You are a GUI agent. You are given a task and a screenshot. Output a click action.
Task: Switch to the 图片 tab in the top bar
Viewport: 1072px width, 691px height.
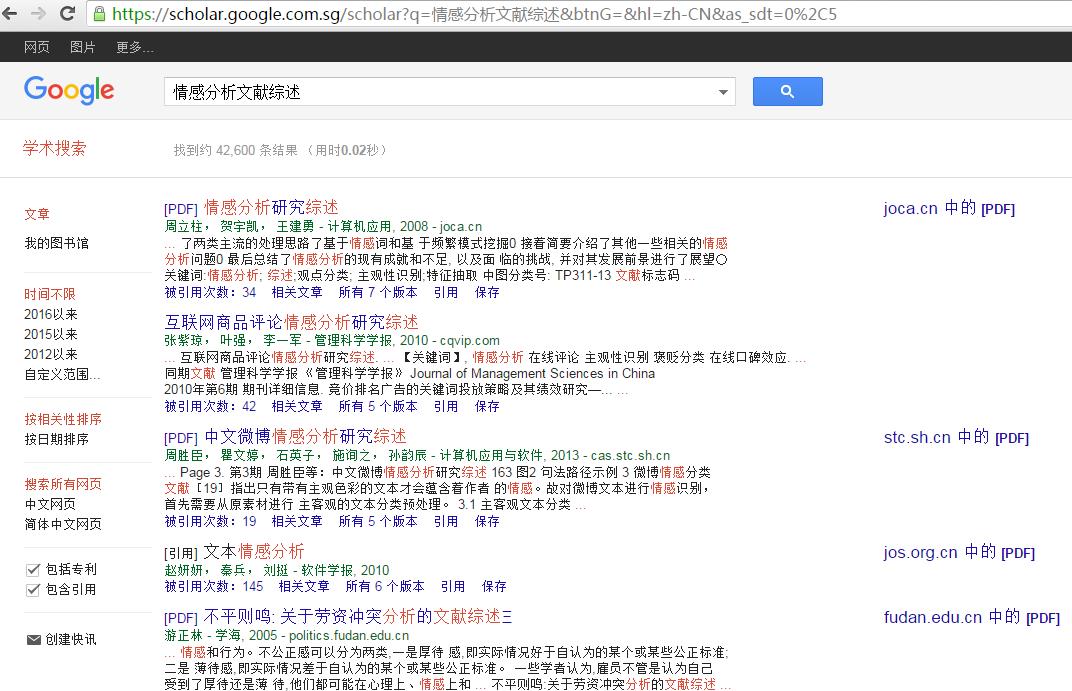83,47
